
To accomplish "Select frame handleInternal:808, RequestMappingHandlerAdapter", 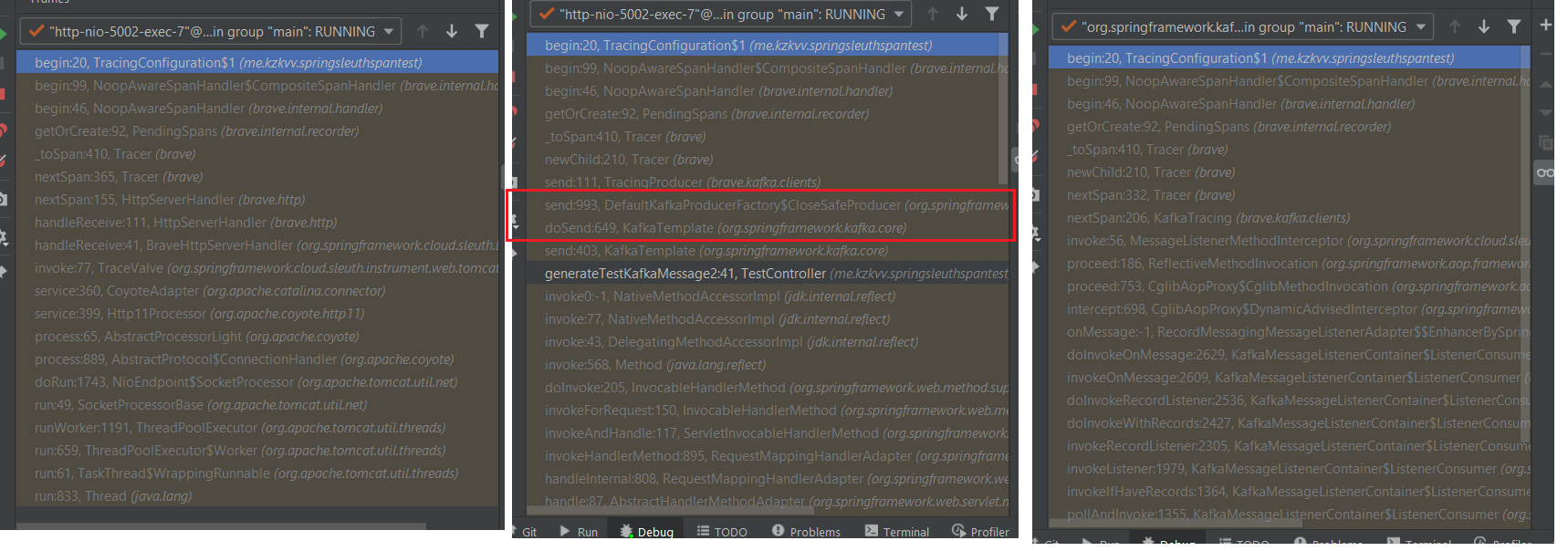I will tap(768, 479).
